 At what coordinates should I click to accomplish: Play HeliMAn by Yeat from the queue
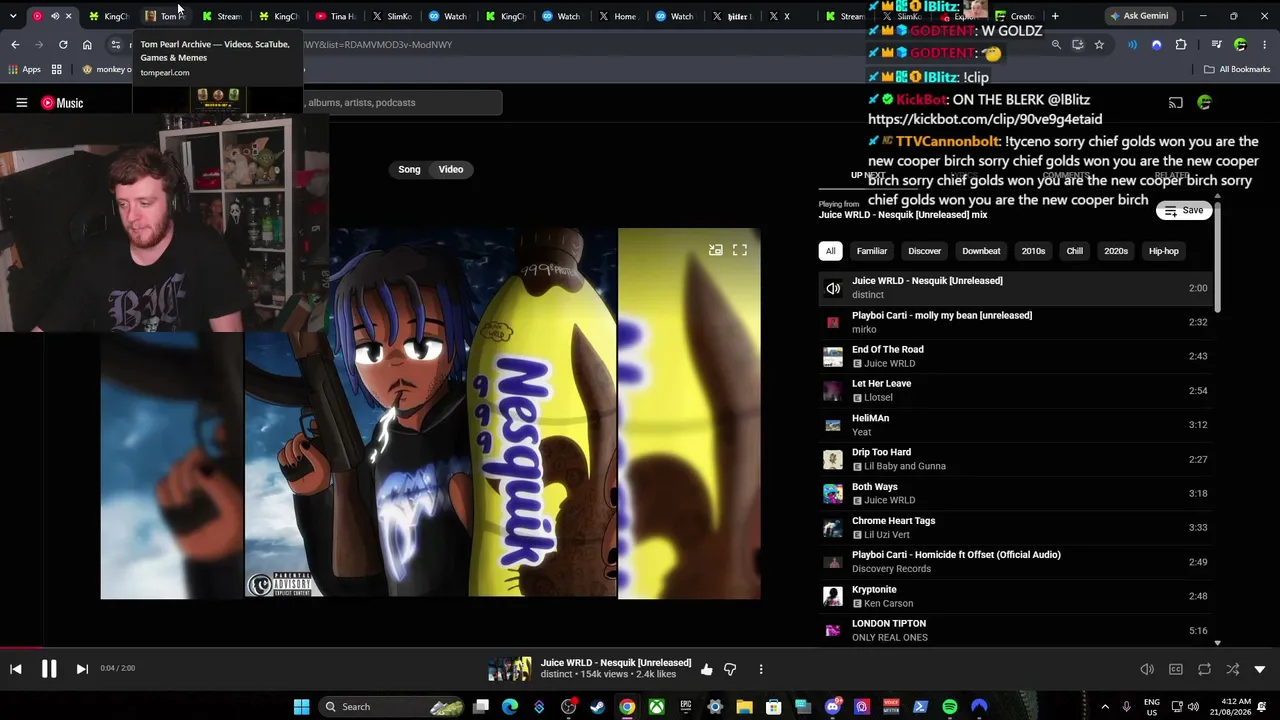coord(1015,425)
